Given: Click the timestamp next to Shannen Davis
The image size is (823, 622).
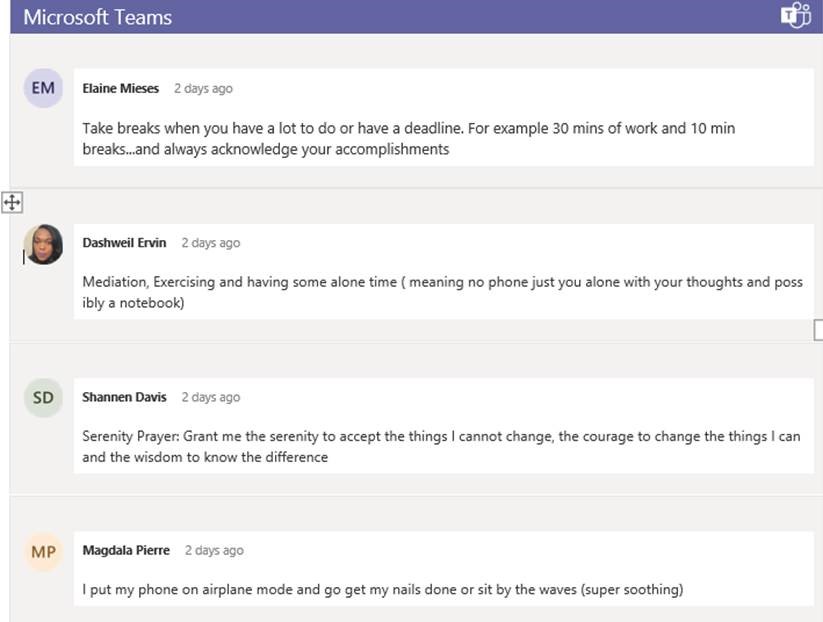Looking at the screenshot, I should pyautogui.click(x=210, y=397).
